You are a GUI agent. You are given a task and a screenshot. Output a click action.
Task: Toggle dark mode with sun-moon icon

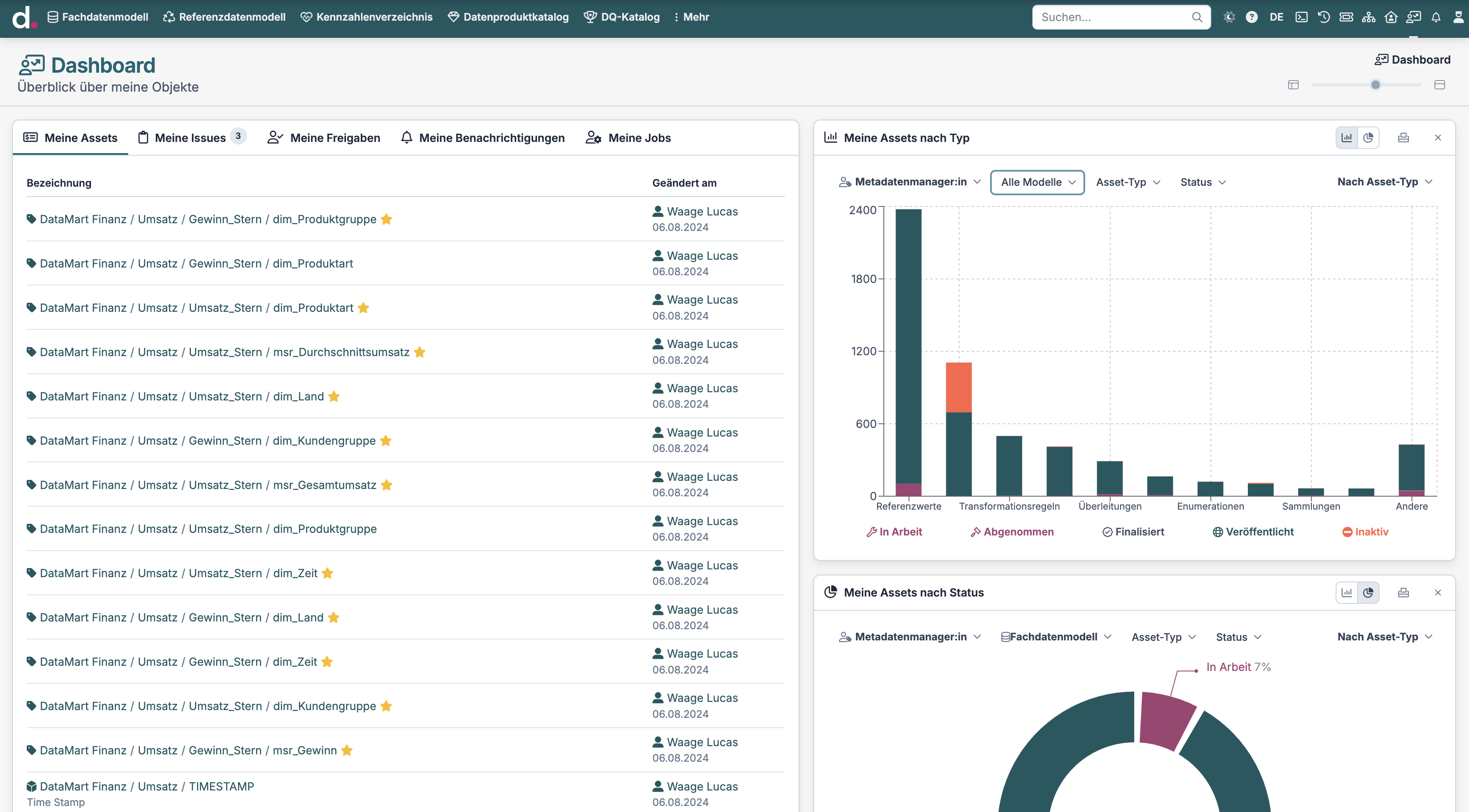1229,17
